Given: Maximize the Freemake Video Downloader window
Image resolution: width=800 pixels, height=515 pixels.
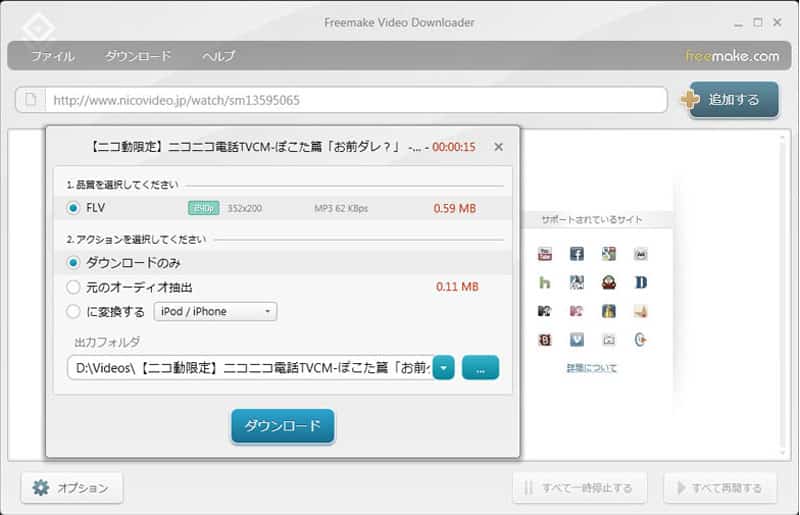Looking at the screenshot, I should pyautogui.click(x=758, y=22).
